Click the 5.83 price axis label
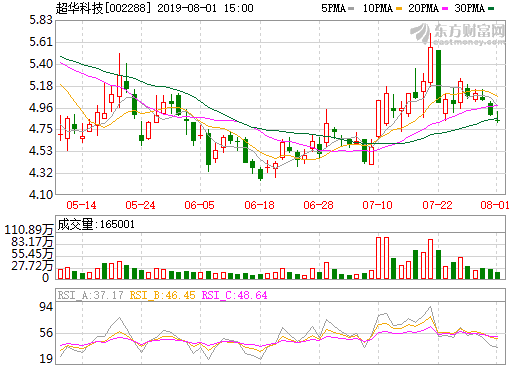The image size is (520, 365). 41,20
